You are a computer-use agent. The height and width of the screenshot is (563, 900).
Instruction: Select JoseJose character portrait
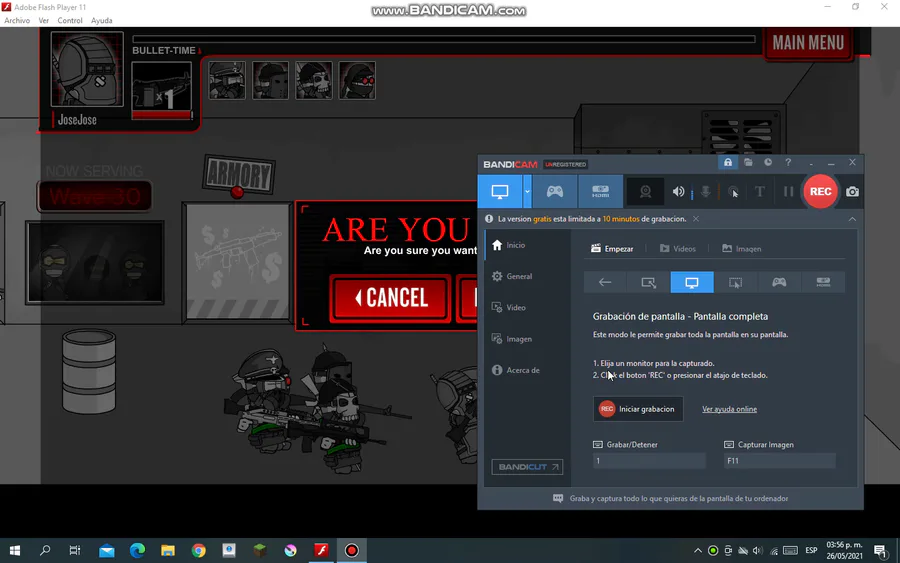point(87,69)
